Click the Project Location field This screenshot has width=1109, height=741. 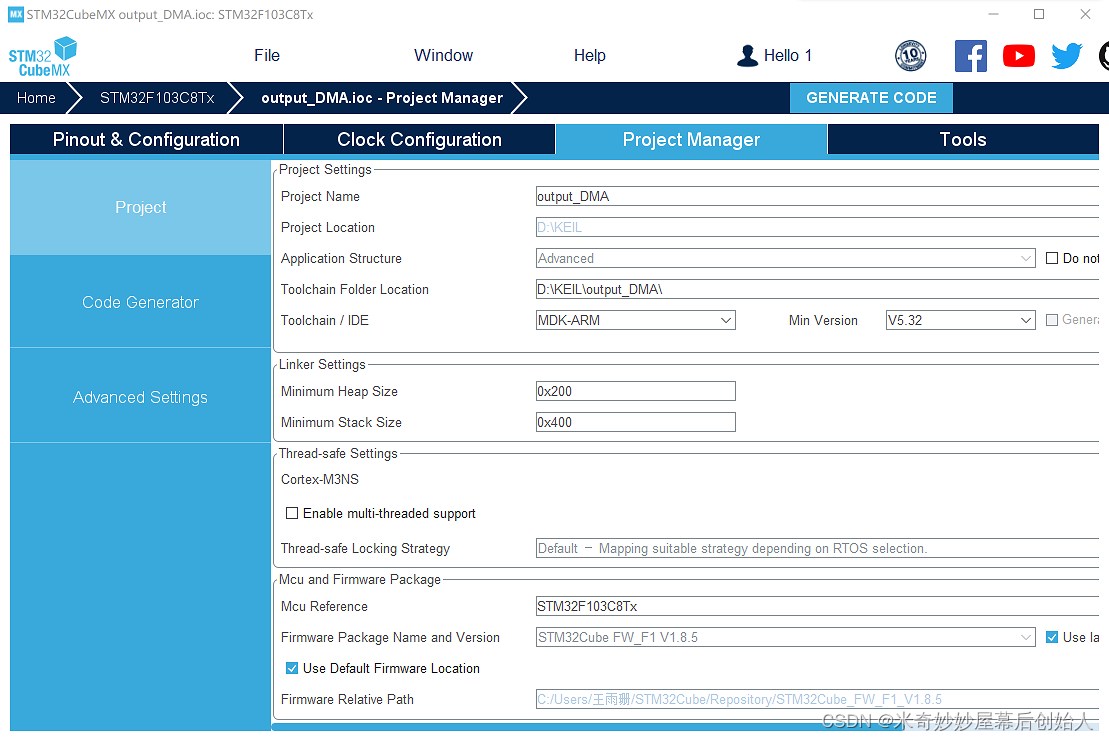pos(817,227)
